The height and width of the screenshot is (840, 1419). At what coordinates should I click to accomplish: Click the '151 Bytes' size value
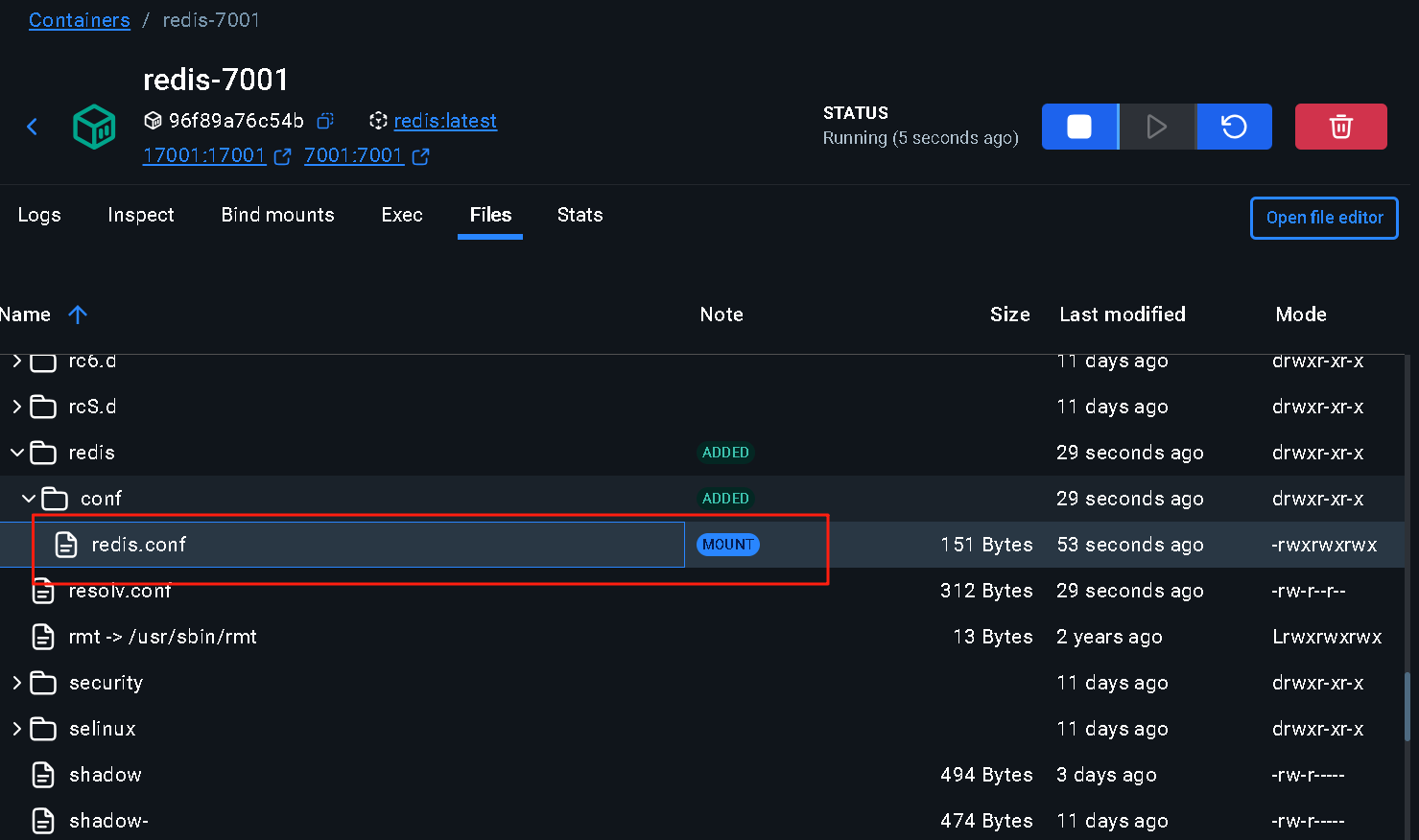[x=987, y=545]
